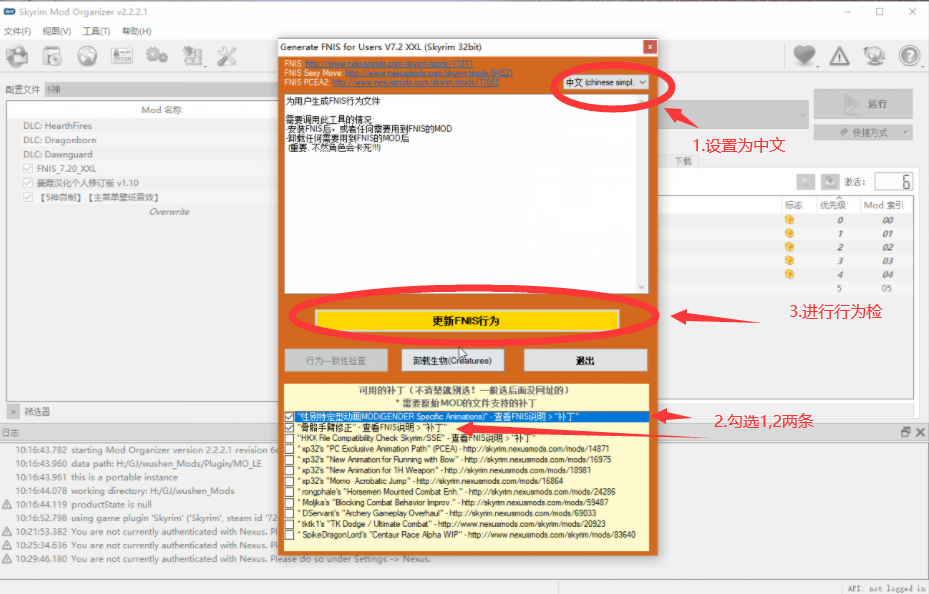The height and width of the screenshot is (594, 929).
Task: Expand the 筛选器 filter panel arrow
Action: pyautogui.click(x=12, y=411)
